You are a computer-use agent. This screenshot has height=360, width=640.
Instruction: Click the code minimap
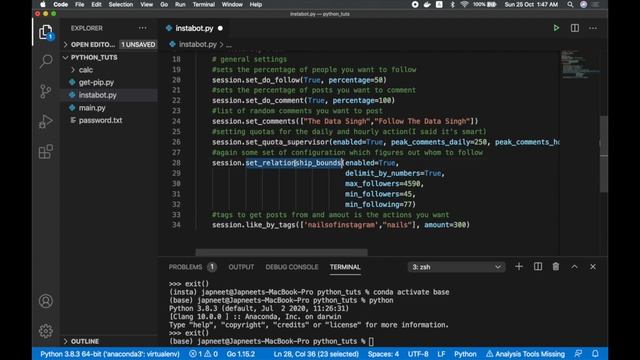pyautogui.click(x=580, y=64)
